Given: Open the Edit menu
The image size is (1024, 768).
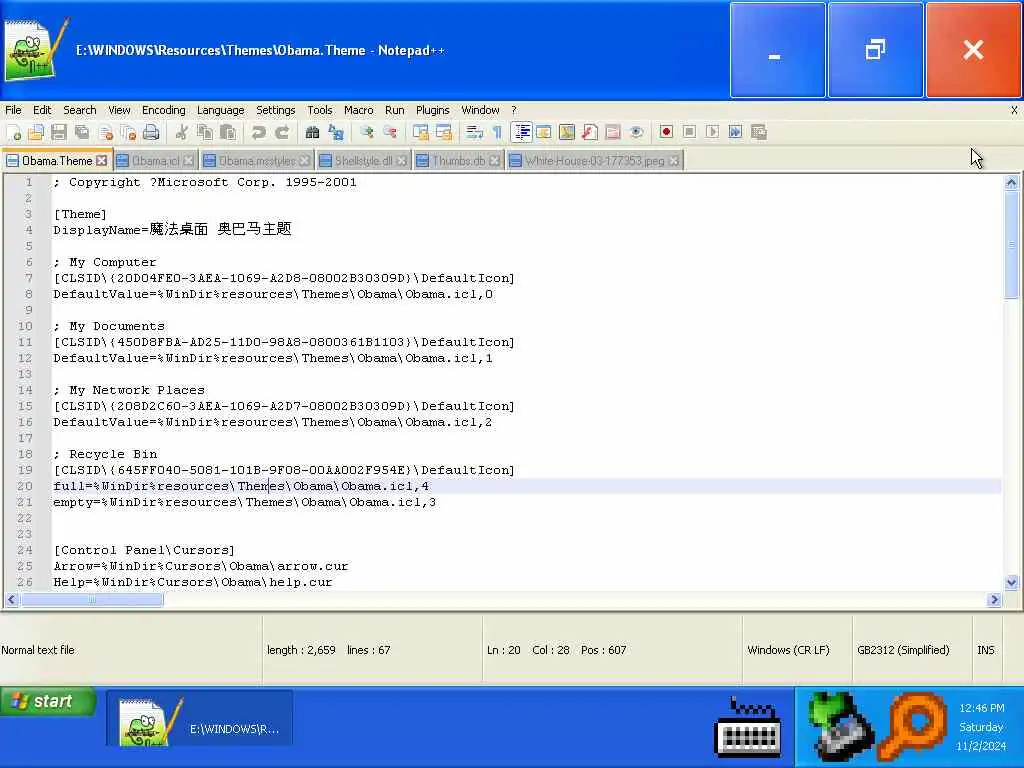Looking at the screenshot, I should (x=42, y=110).
